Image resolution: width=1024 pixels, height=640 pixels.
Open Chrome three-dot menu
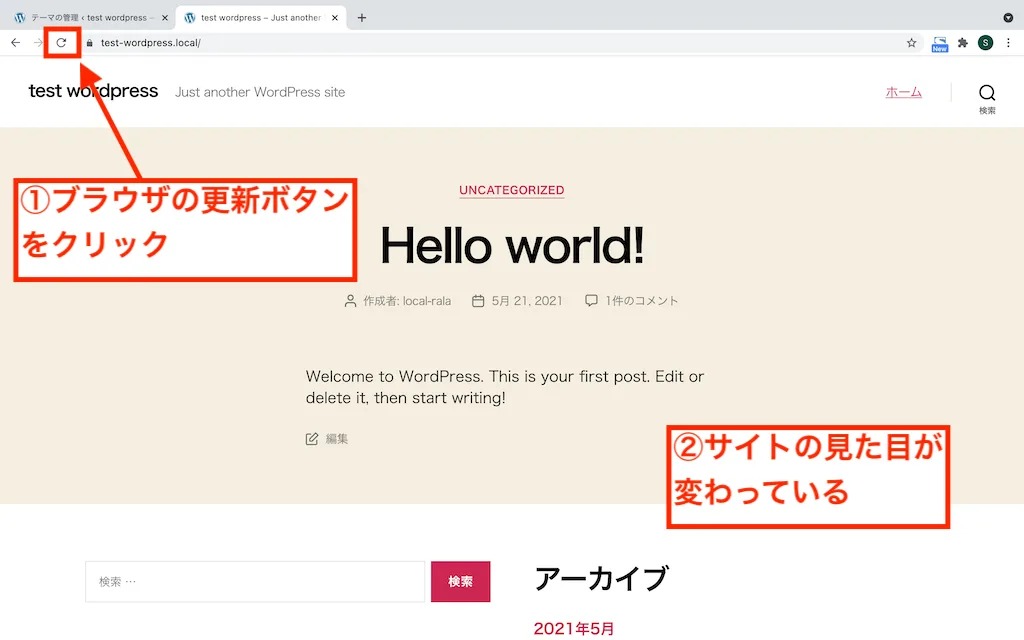[1008, 42]
